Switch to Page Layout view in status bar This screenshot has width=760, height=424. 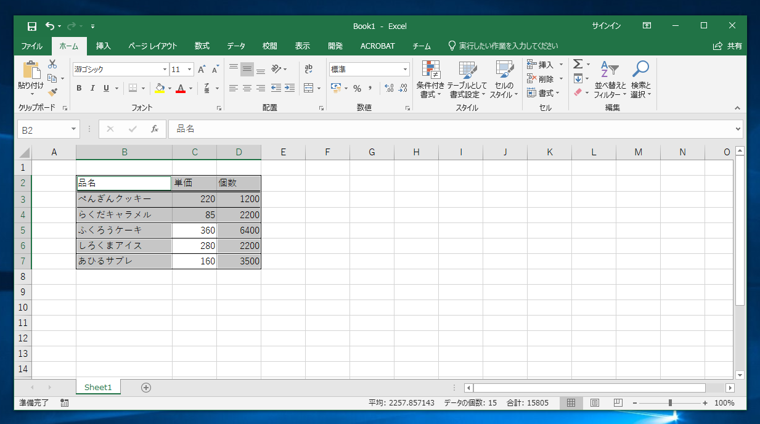pos(595,403)
